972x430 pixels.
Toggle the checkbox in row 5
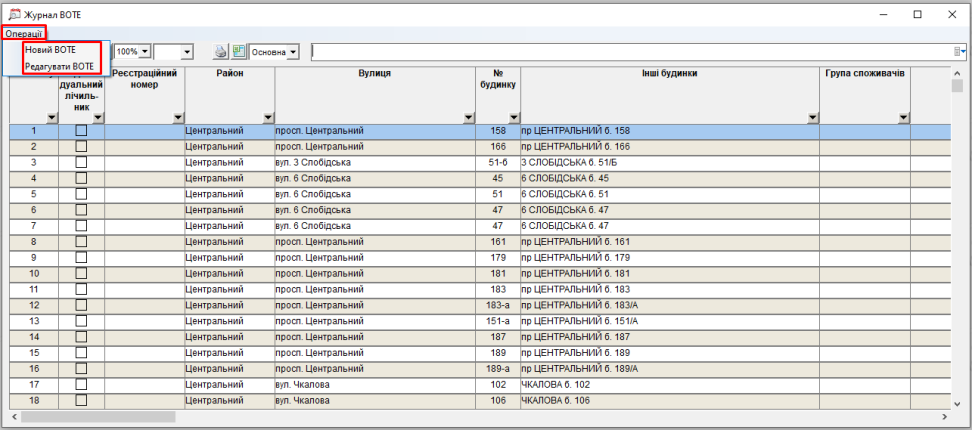pyautogui.click(x=81, y=194)
